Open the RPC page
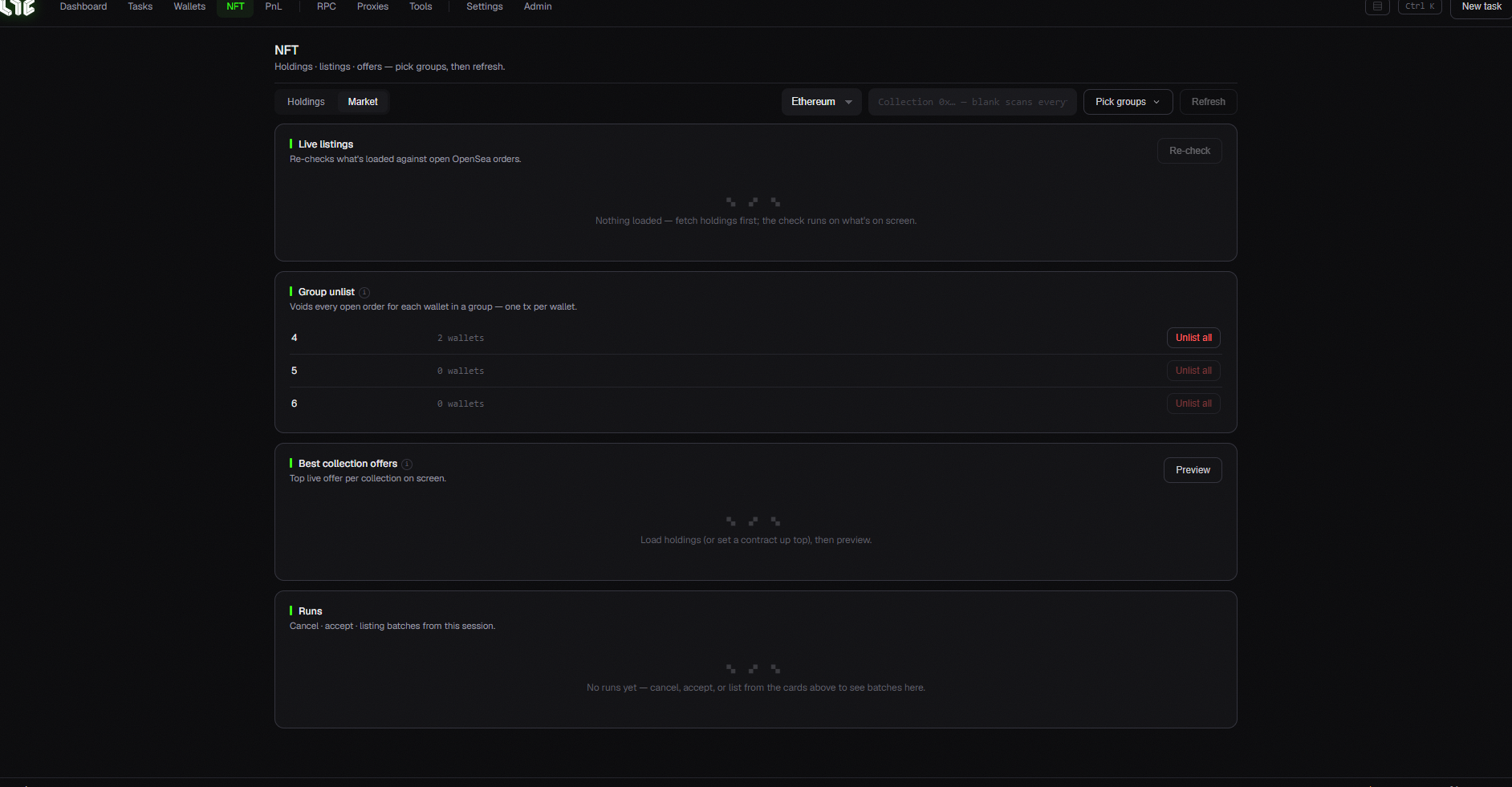This screenshot has height=787, width=1512. (327, 6)
